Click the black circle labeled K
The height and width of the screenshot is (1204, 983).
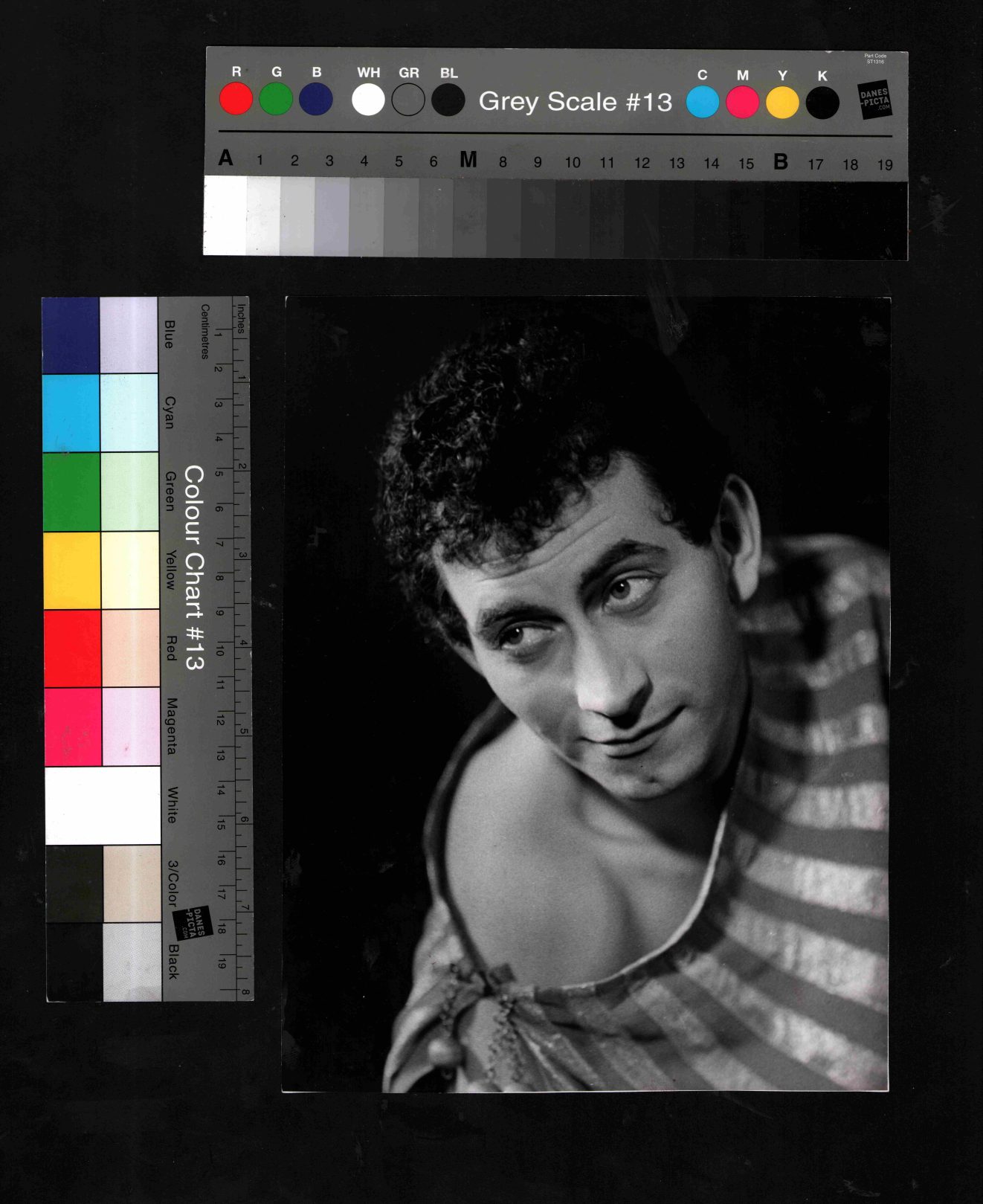tap(822, 103)
